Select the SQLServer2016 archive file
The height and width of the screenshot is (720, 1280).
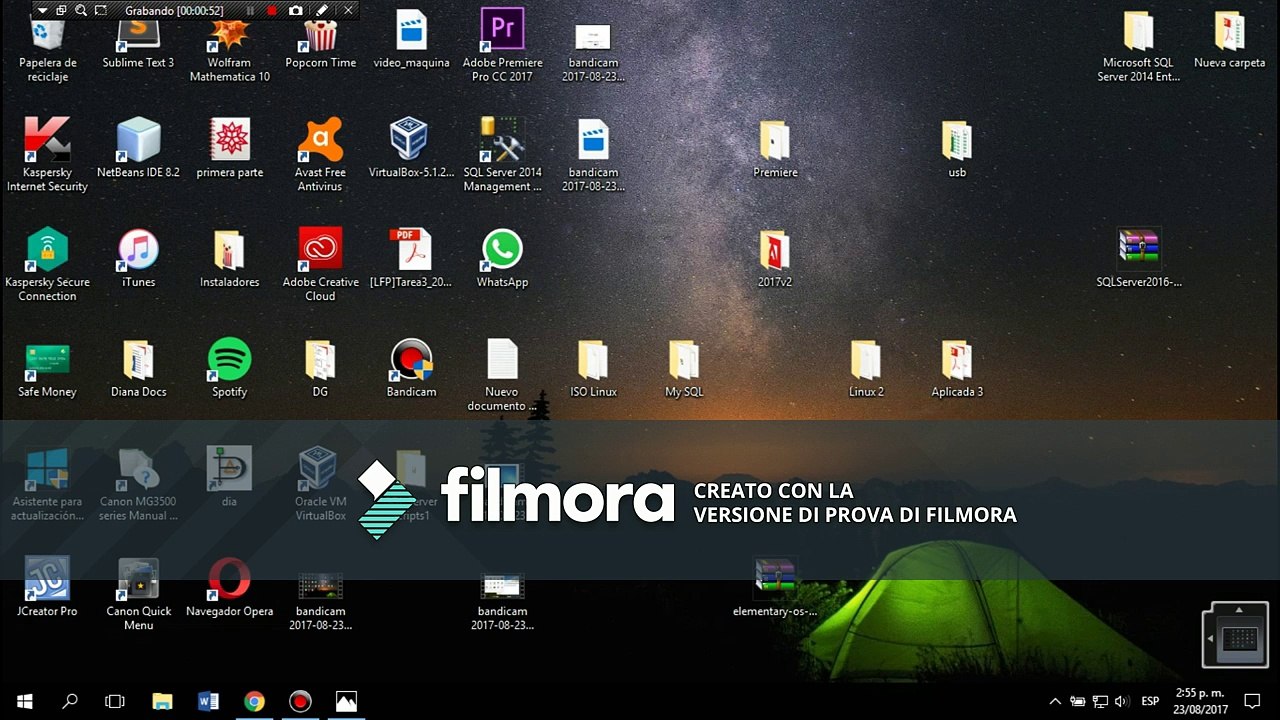[x=1138, y=258]
